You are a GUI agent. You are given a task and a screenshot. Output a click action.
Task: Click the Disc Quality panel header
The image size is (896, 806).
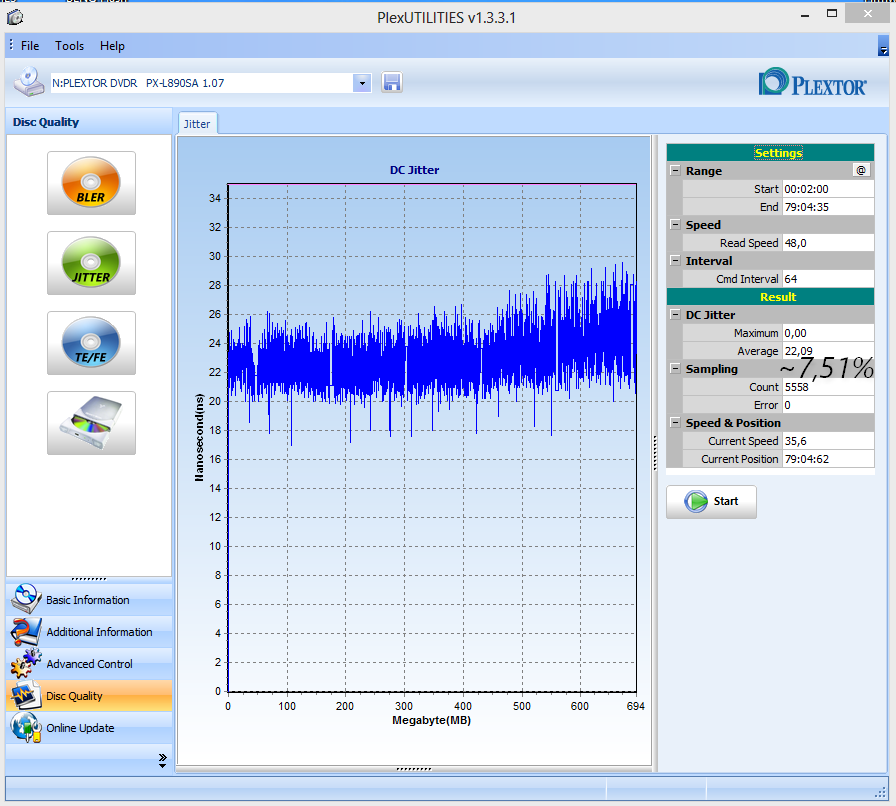click(89, 122)
